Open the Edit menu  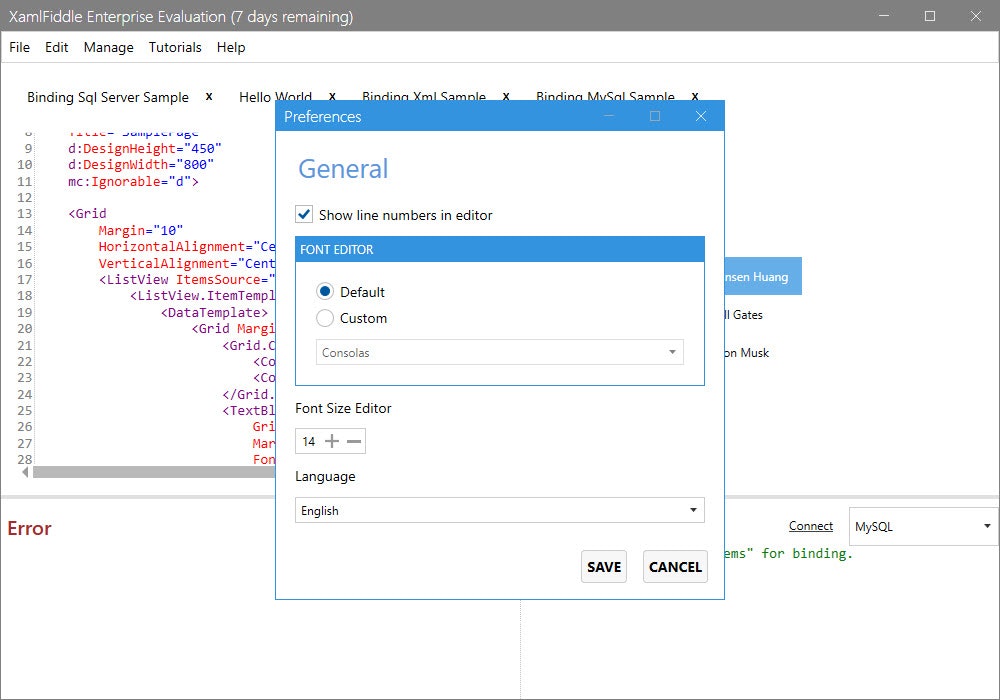(56, 47)
